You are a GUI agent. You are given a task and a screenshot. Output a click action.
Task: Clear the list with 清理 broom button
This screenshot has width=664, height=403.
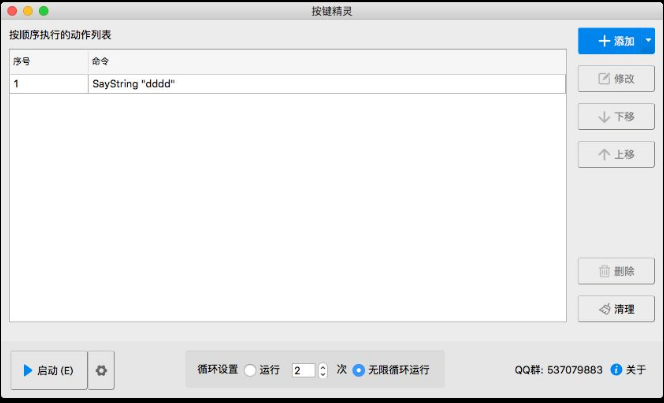click(616, 308)
